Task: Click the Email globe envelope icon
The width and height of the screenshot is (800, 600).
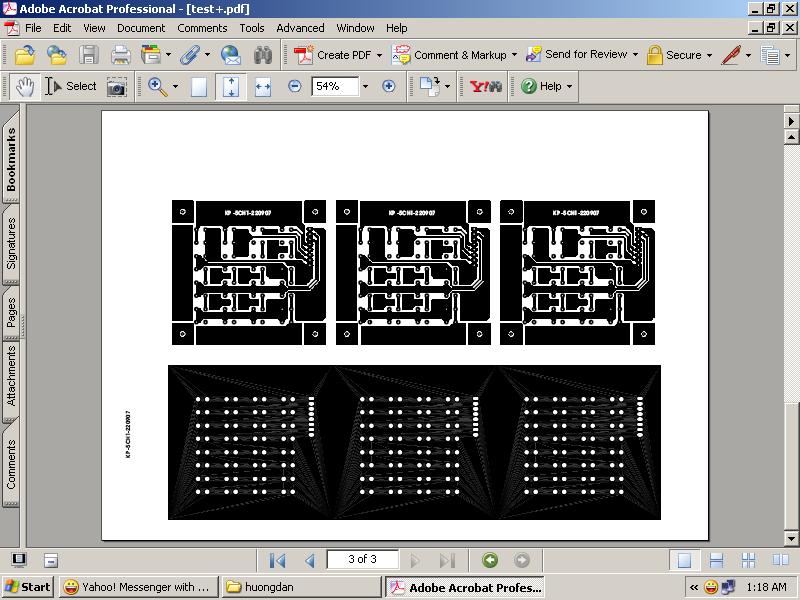Action: tap(231, 55)
